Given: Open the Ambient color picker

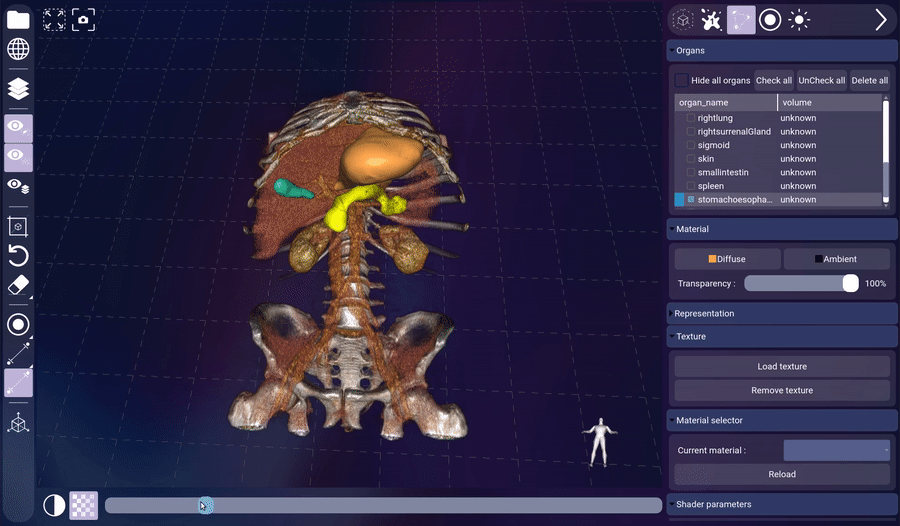Looking at the screenshot, I should coord(836,259).
